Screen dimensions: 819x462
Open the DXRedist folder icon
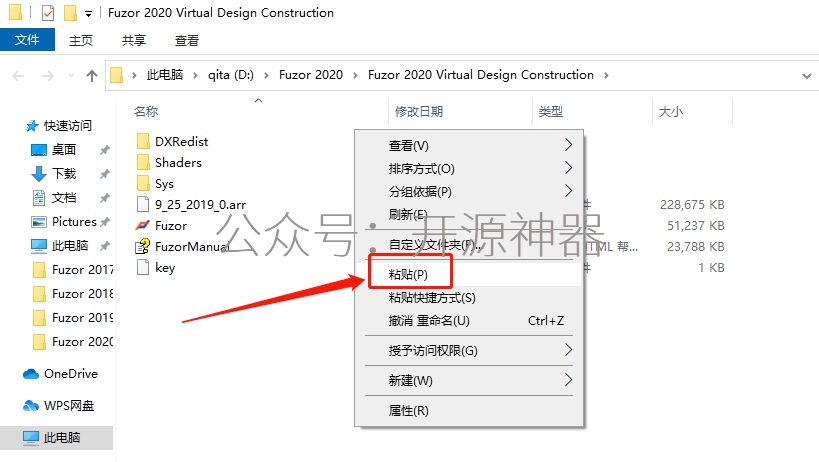(x=143, y=141)
